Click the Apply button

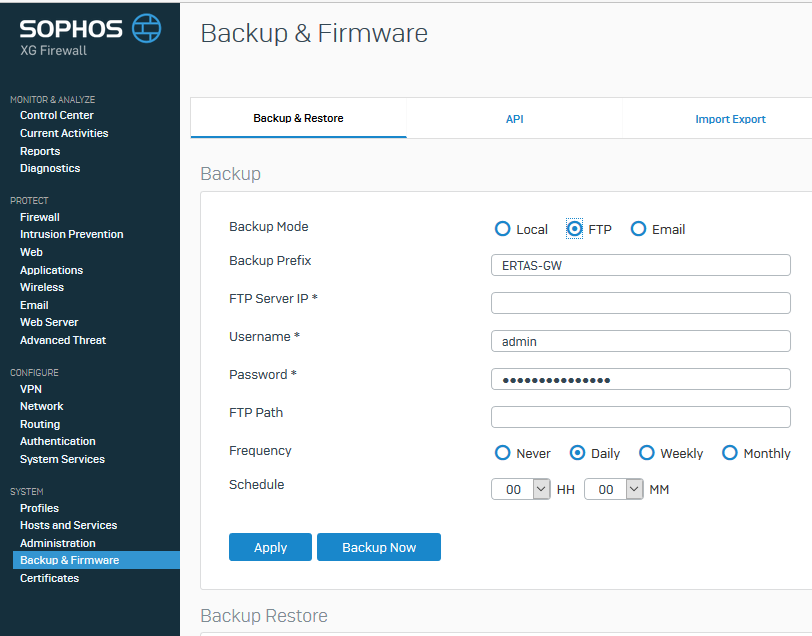click(x=270, y=547)
